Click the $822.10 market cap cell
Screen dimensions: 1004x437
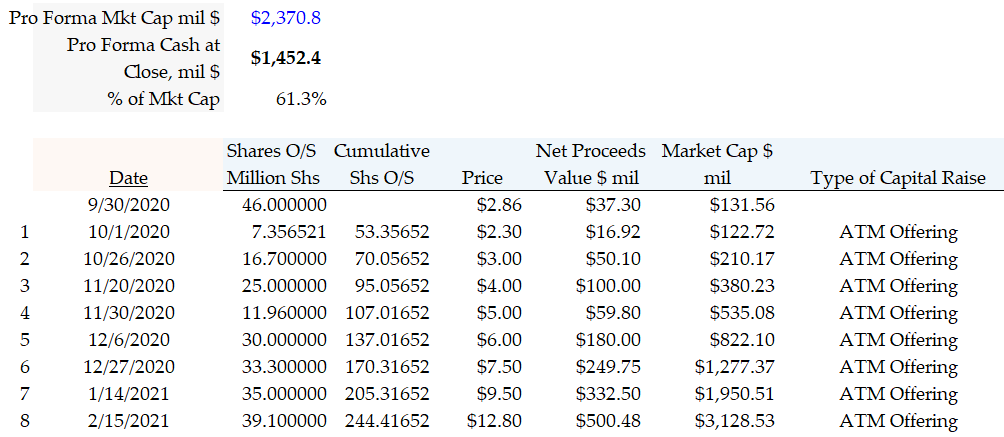click(742, 340)
